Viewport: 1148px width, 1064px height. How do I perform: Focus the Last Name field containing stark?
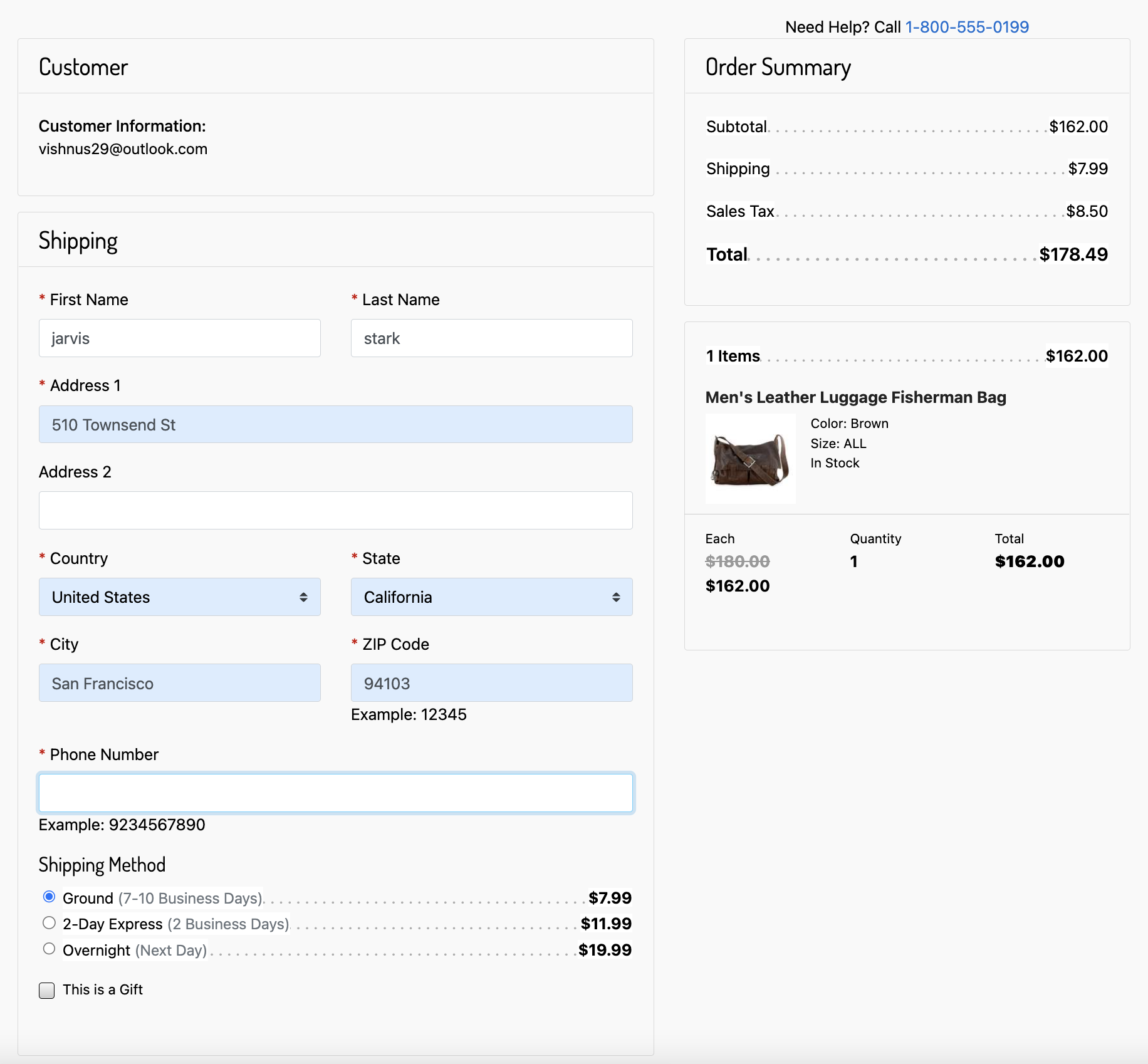coord(491,338)
